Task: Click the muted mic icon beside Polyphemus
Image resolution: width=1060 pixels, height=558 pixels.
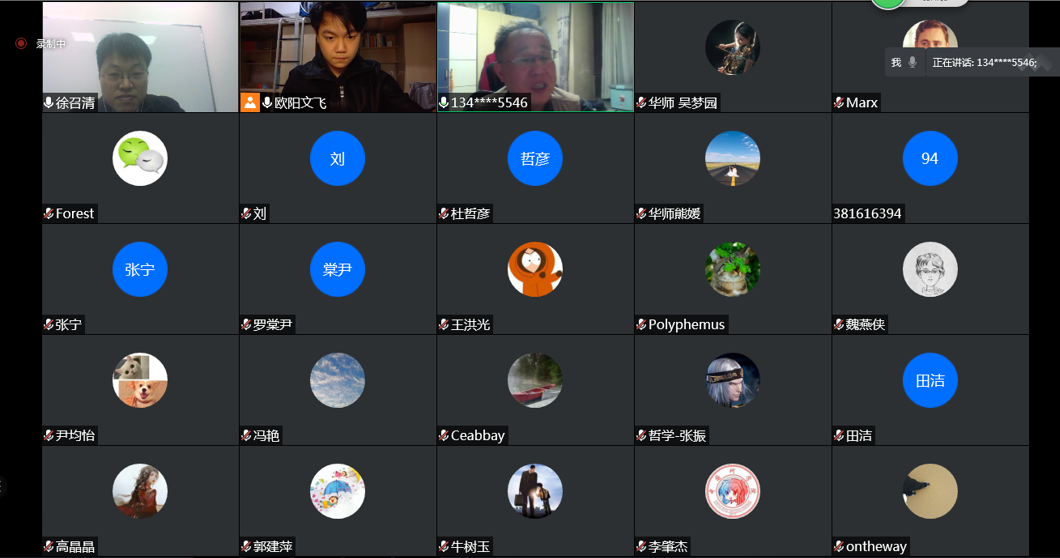Action: [641, 325]
